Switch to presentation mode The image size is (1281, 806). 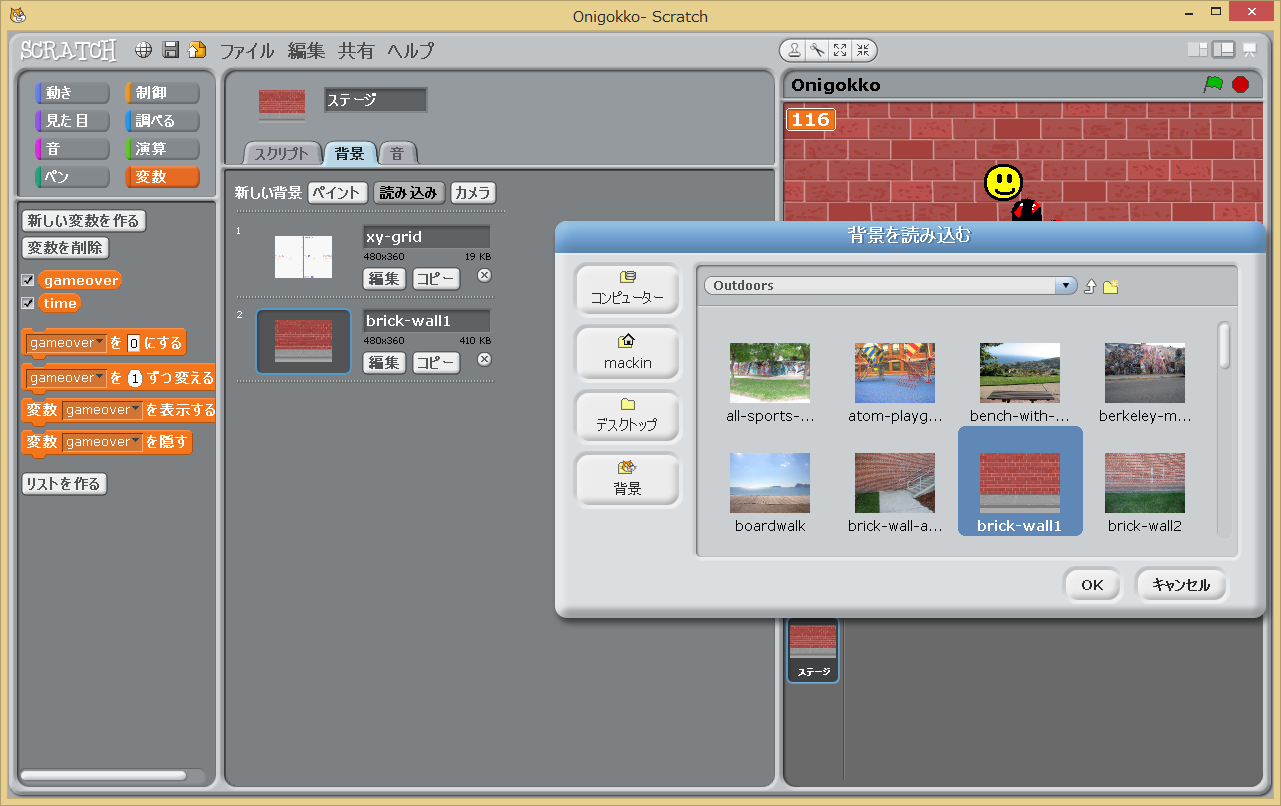[1249, 50]
